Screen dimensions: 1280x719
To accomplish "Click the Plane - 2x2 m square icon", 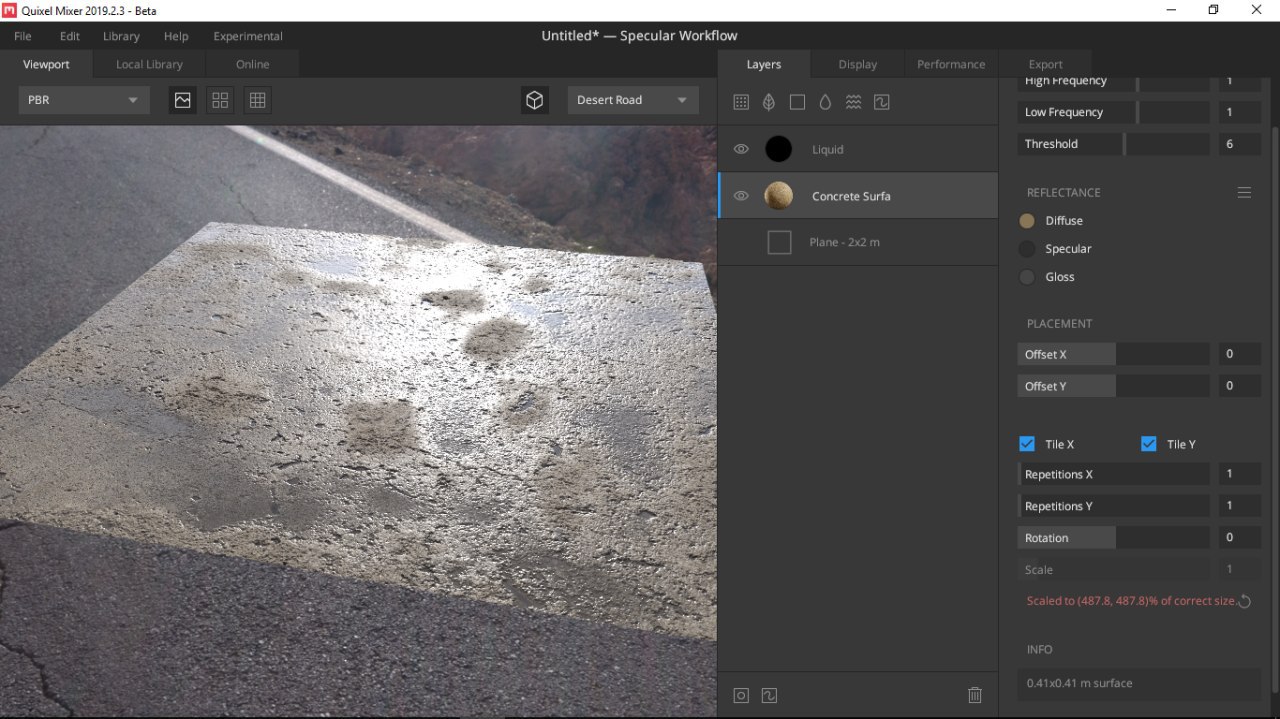I will (779, 242).
